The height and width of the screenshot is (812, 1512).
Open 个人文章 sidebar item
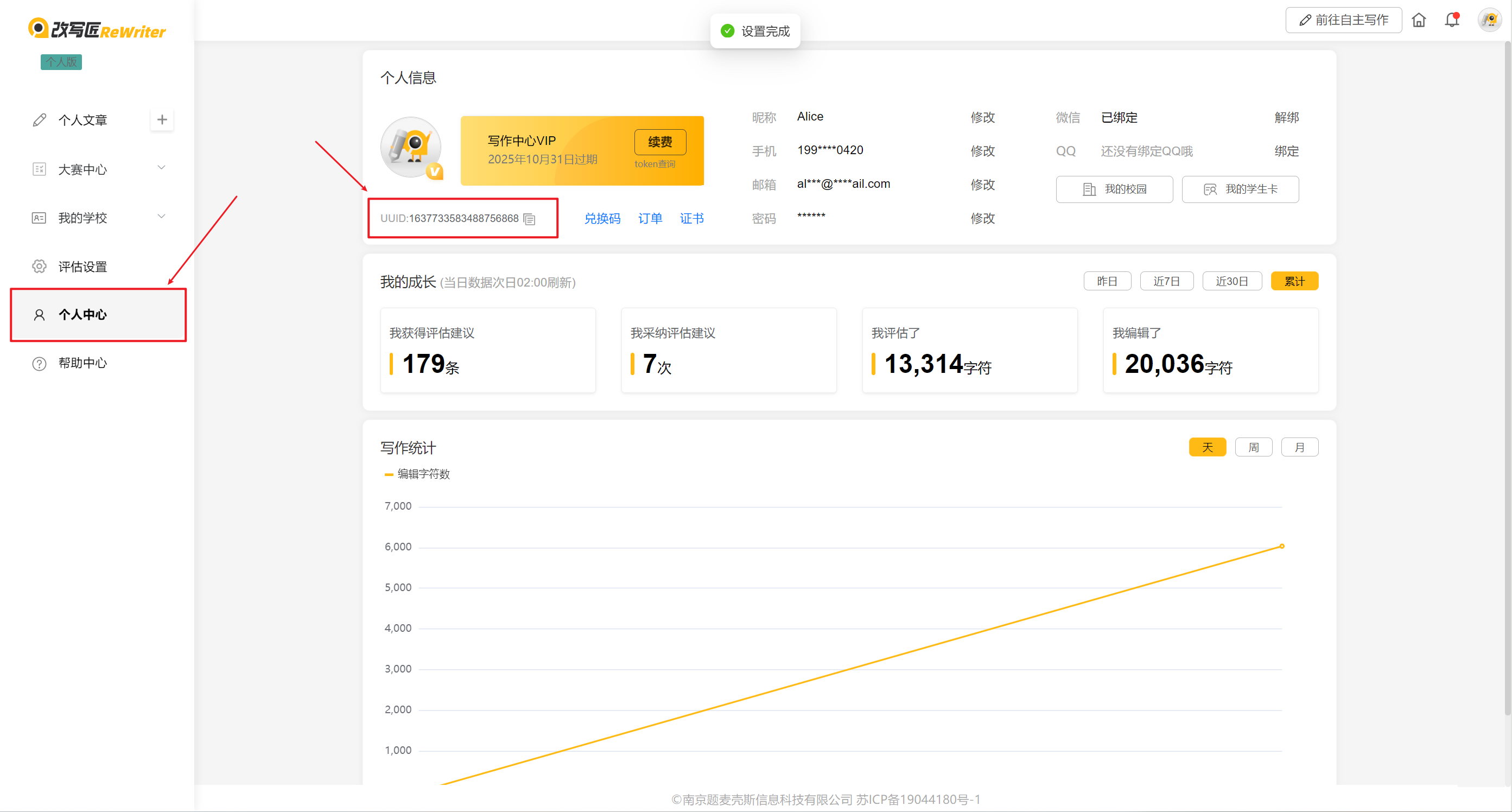pos(82,120)
